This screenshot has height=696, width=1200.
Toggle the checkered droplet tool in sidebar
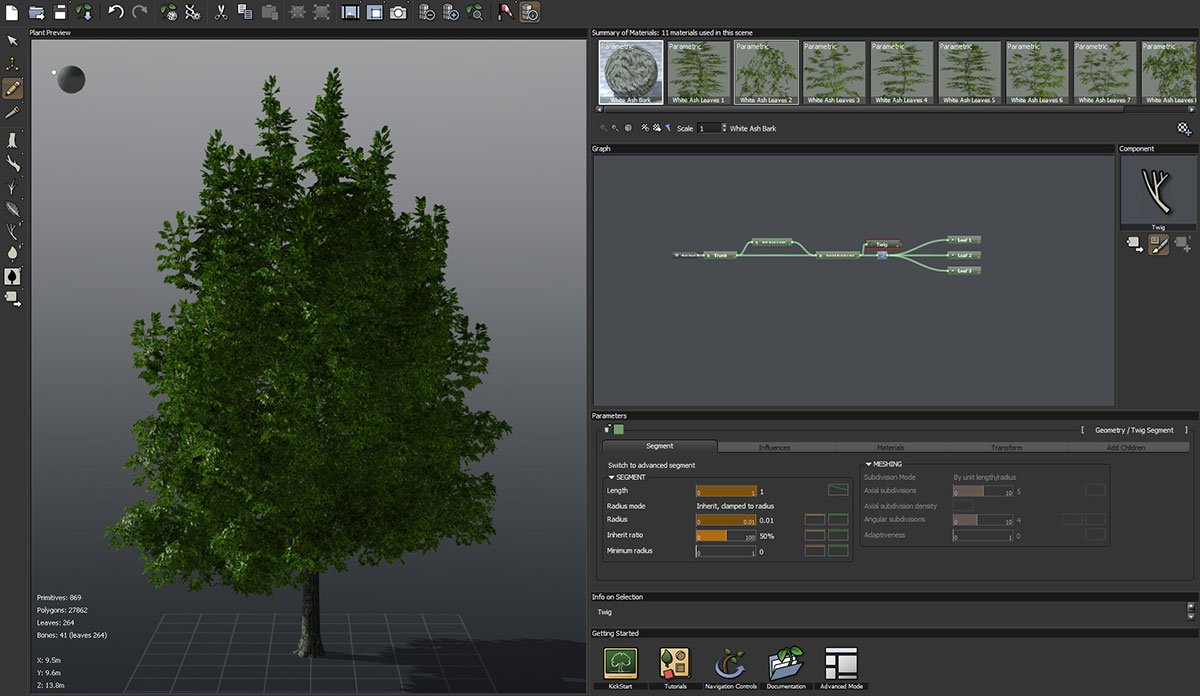[x=13, y=276]
